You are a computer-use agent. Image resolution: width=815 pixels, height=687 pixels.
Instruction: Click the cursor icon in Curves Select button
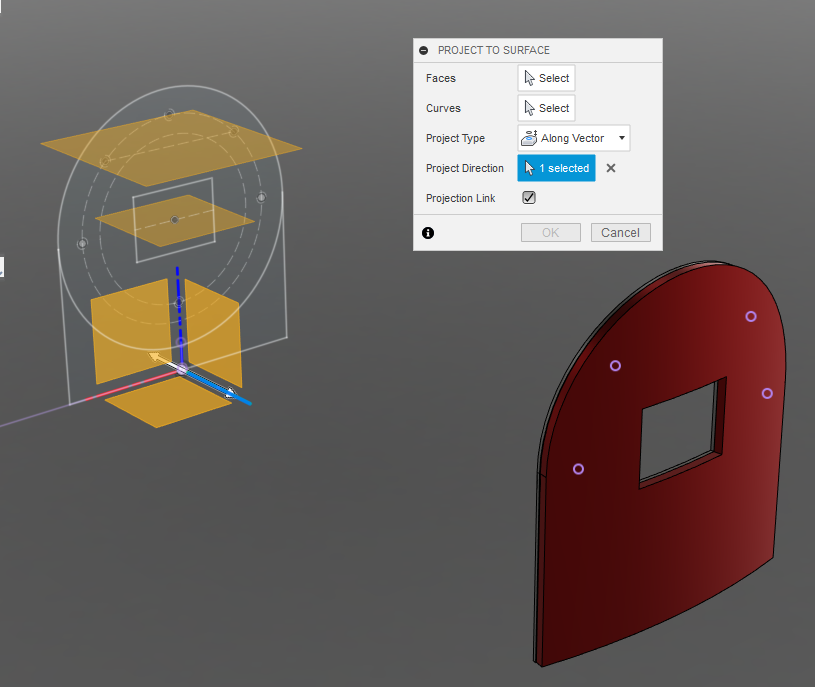pos(531,107)
